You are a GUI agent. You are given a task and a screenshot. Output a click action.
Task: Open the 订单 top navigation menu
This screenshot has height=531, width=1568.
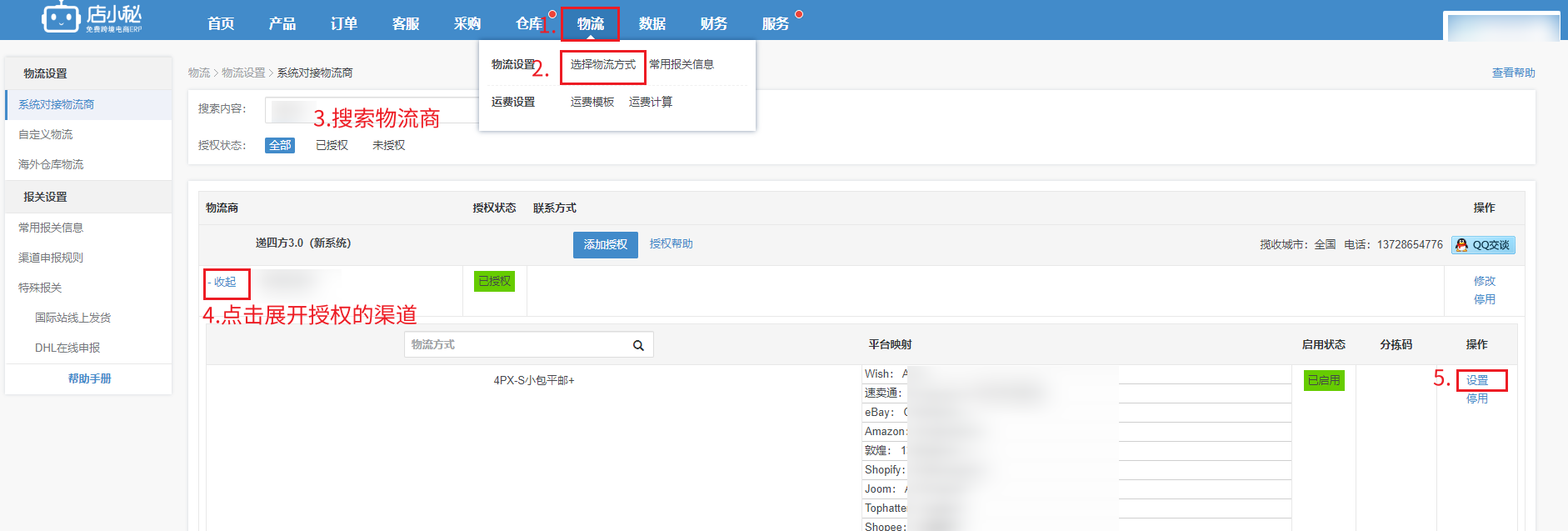pos(344,23)
